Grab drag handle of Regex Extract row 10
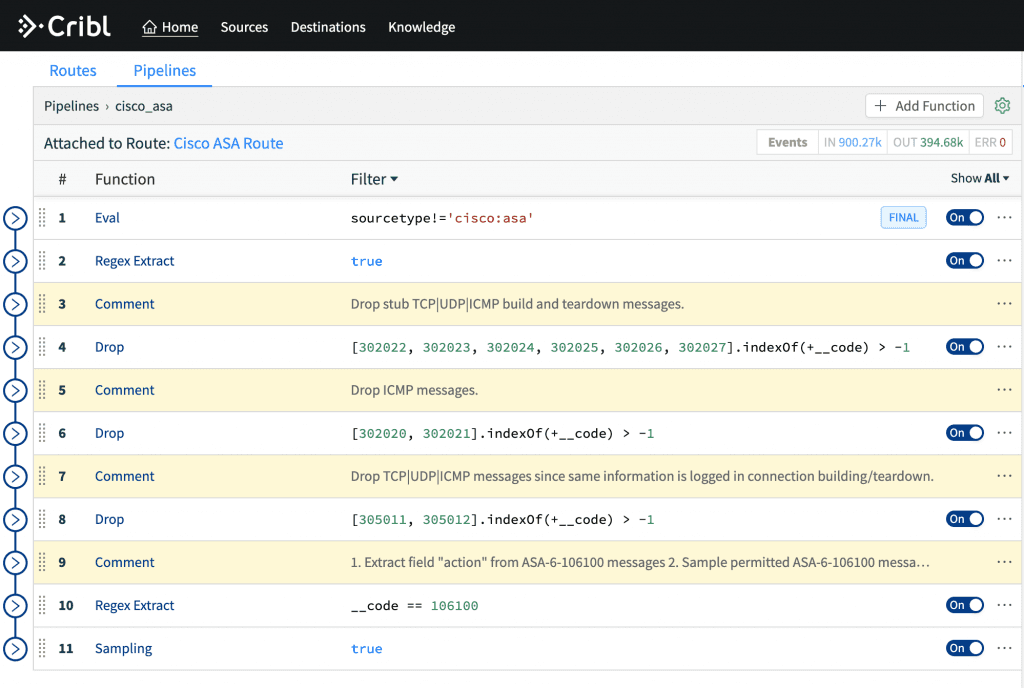Screen dimensions: 1024x688 tap(42, 606)
